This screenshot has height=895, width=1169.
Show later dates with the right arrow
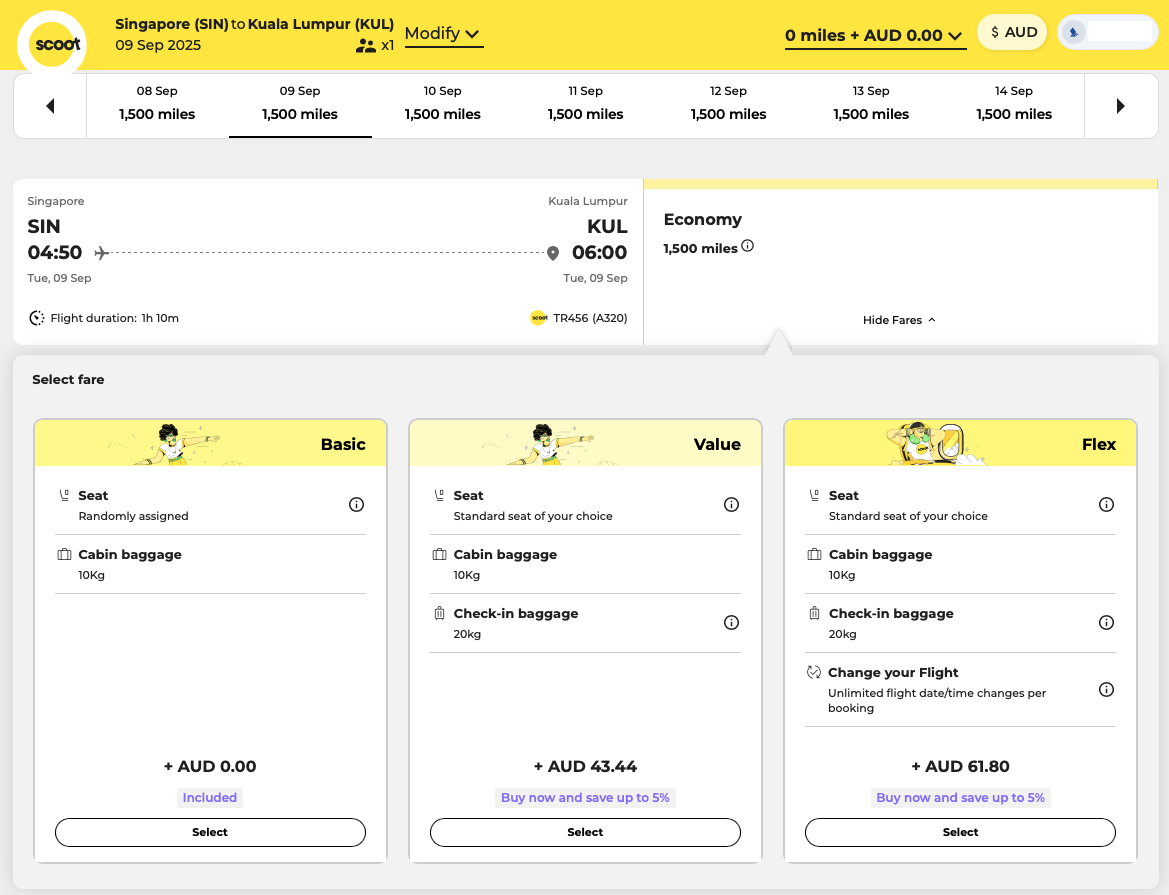[1121, 106]
